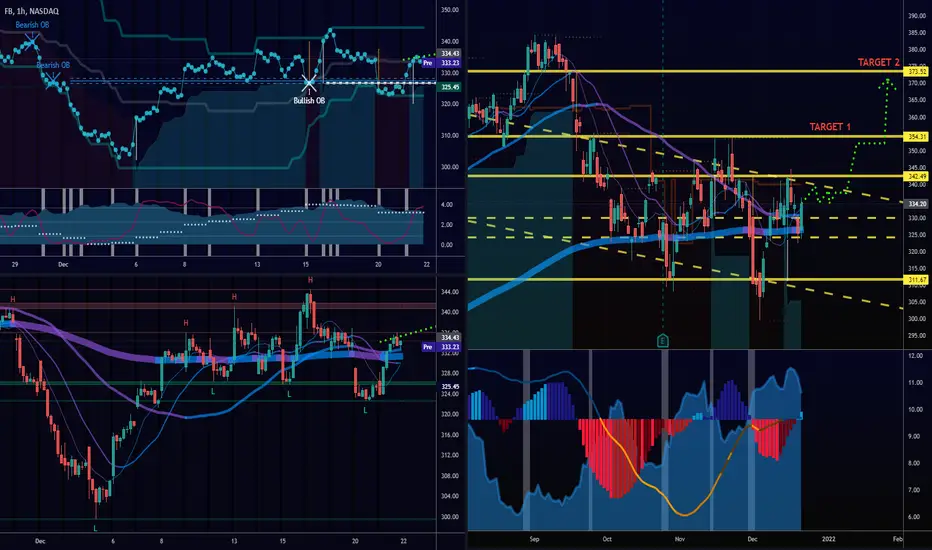
Task: Click the Pre 333.23 tag on order-block chart
Action: 442,62
